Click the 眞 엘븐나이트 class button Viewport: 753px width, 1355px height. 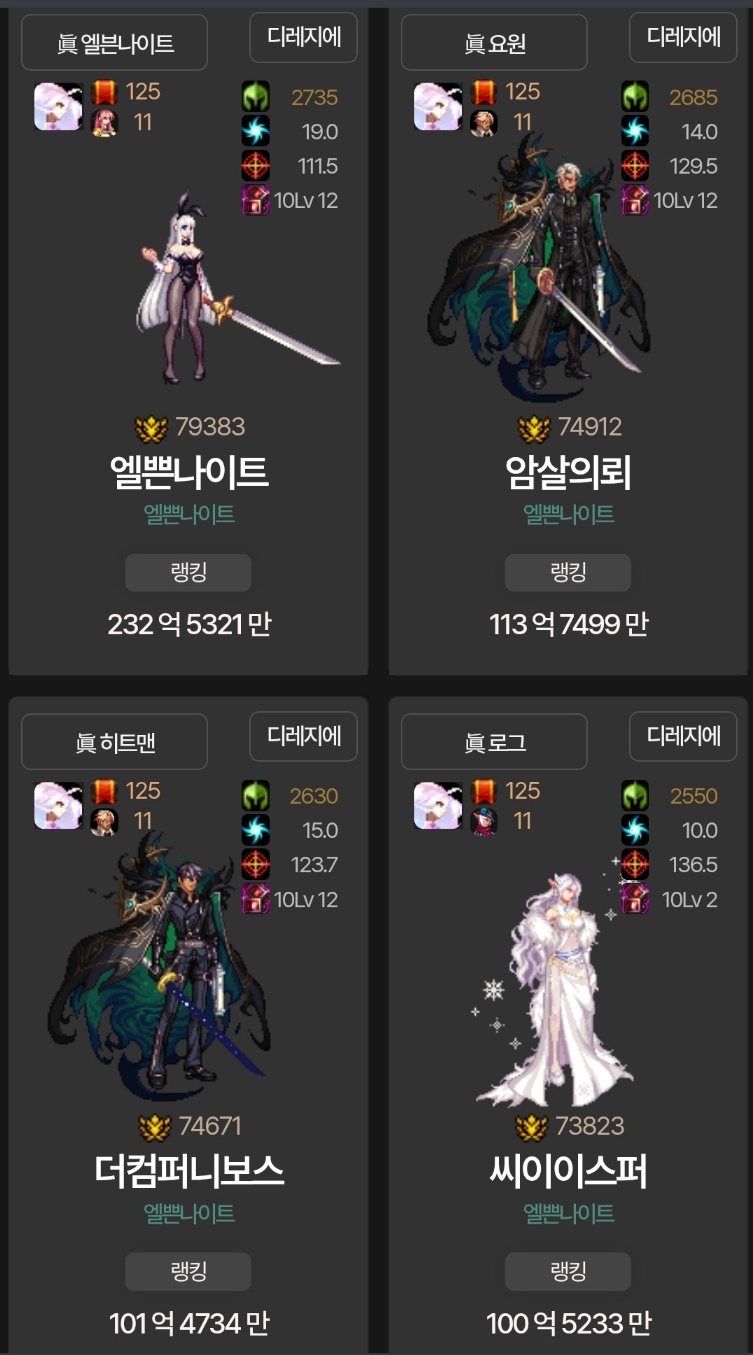114,43
